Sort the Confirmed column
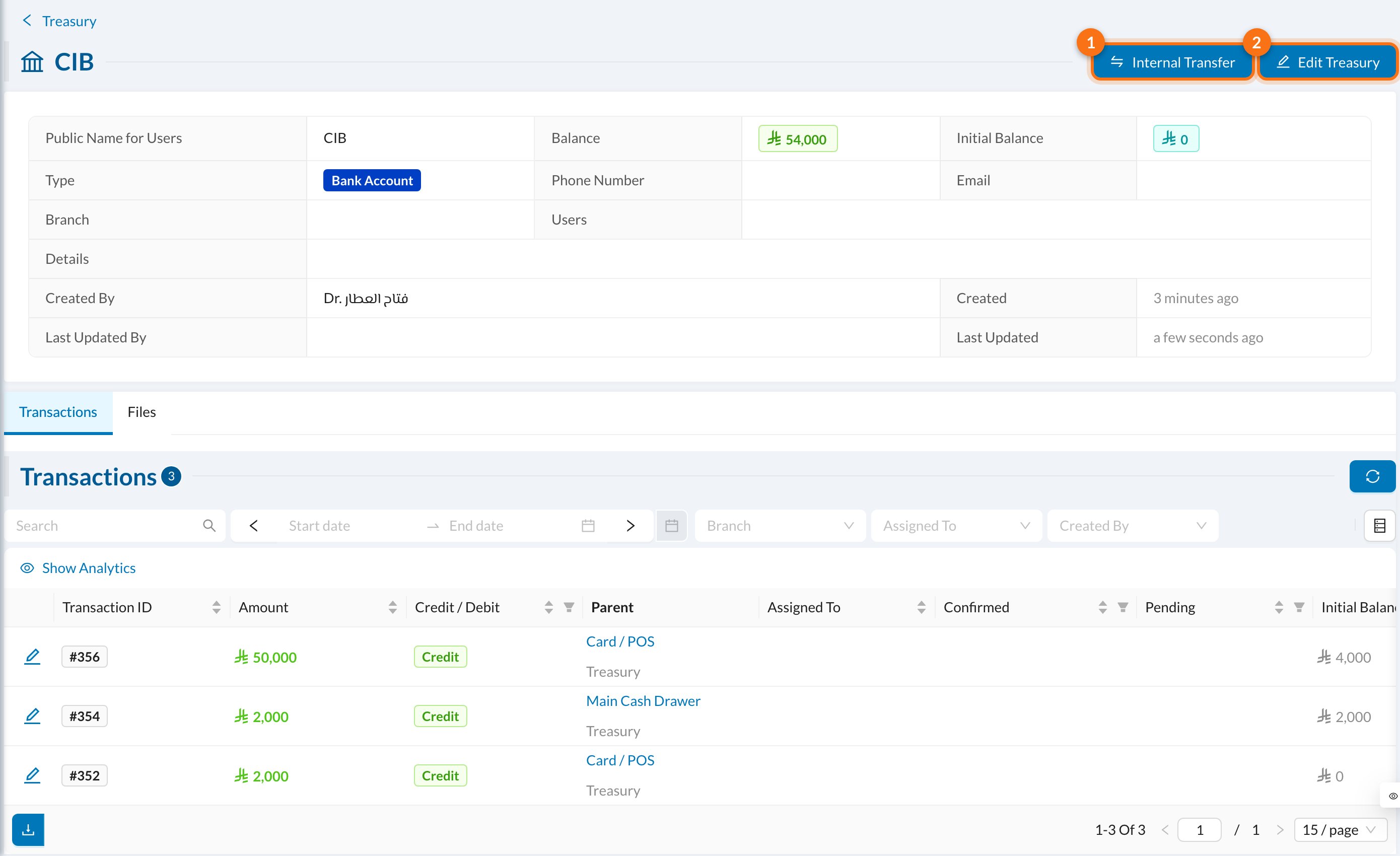This screenshot has height=856, width=1400. coord(1102,607)
